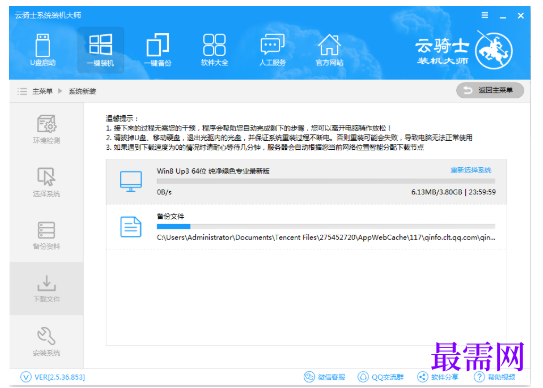This screenshot has height=388, width=543.
Task: Select the 安装系统 install system step
Action: point(46,342)
